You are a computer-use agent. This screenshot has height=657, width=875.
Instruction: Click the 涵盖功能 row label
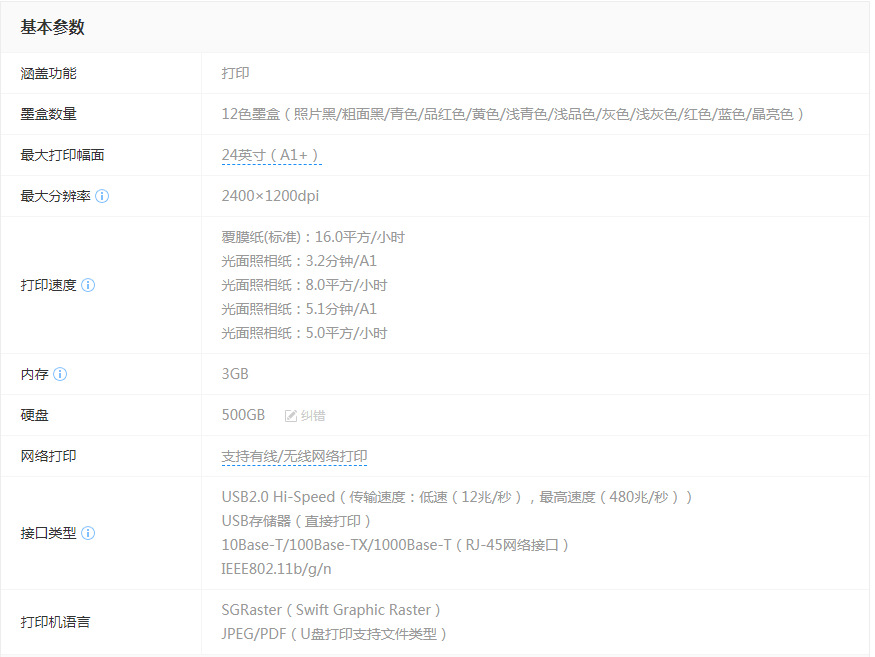tap(49, 73)
